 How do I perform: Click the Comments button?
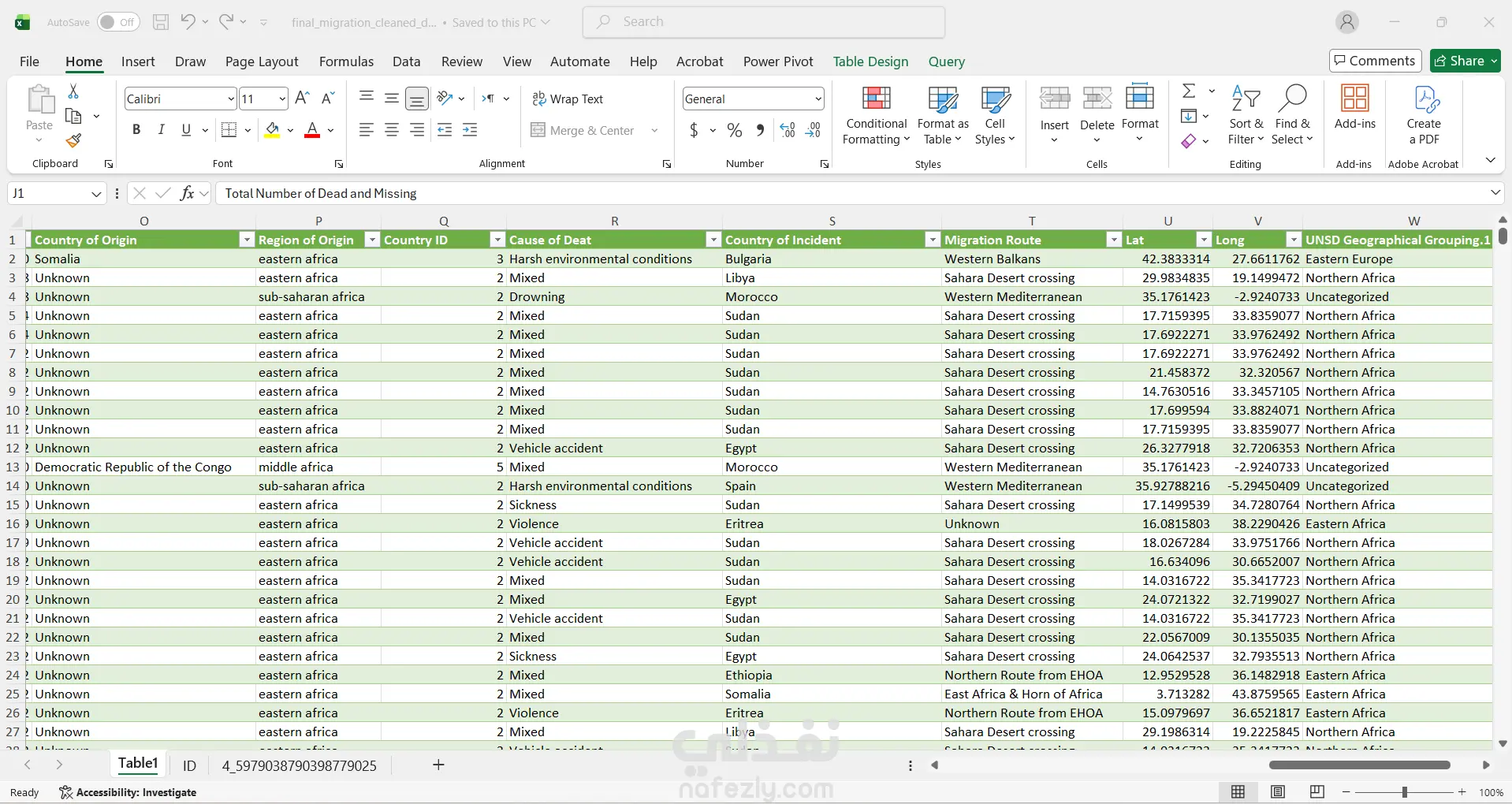[x=1375, y=61]
